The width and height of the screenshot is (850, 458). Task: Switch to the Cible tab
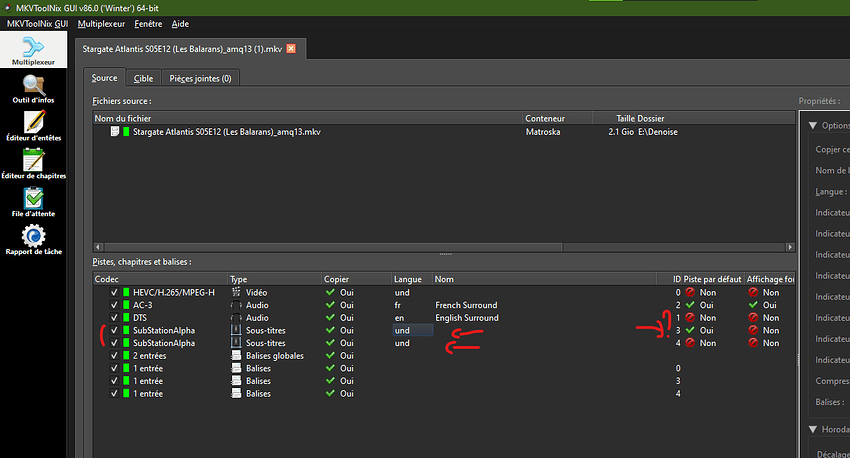144,79
